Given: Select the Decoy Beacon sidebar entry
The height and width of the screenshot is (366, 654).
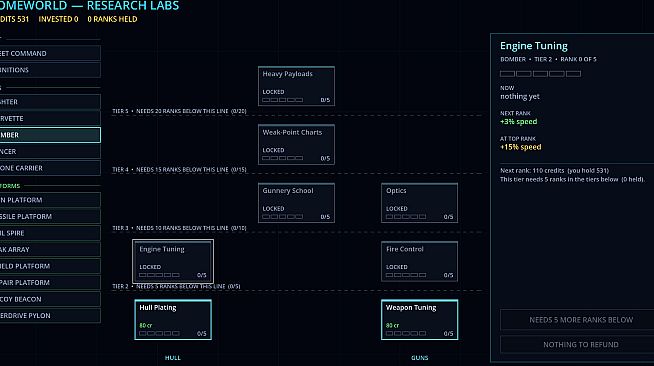Looking at the screenshot, I should [50, 299].
